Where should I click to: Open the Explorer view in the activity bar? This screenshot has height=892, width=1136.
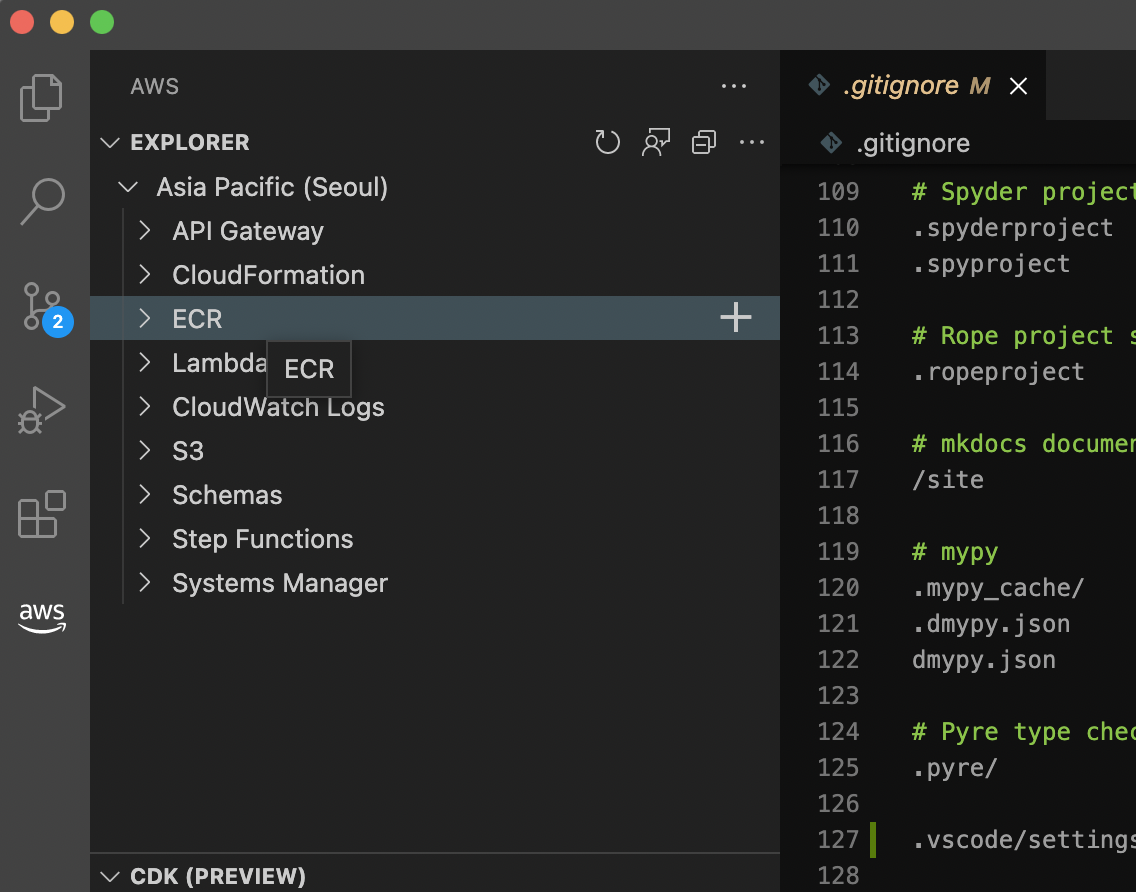(x=40, y=97)
